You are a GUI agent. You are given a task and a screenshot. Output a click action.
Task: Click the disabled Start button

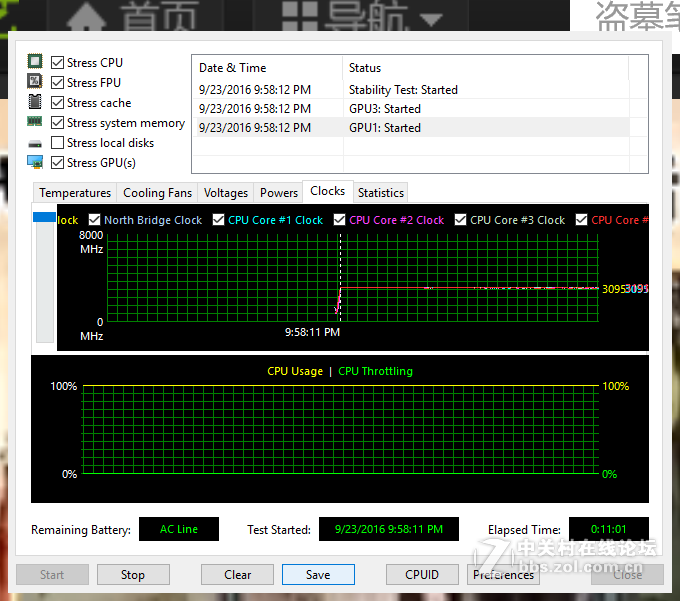click(x=52, y=575)
